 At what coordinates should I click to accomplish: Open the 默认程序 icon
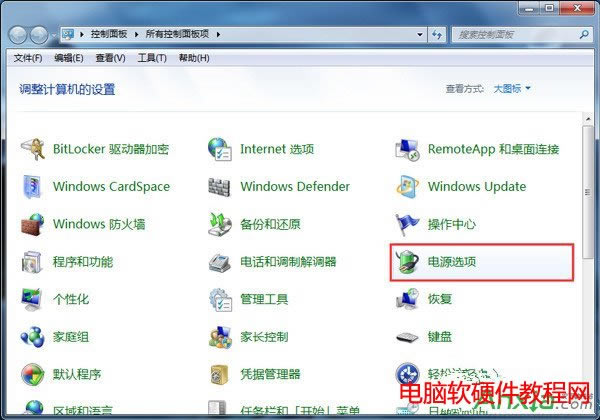click(33, 374)
